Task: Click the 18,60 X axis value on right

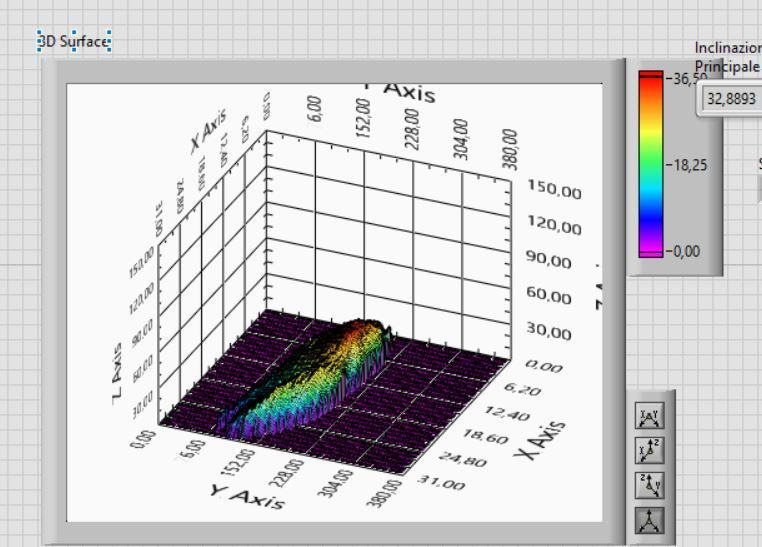Action: [484, 436]
